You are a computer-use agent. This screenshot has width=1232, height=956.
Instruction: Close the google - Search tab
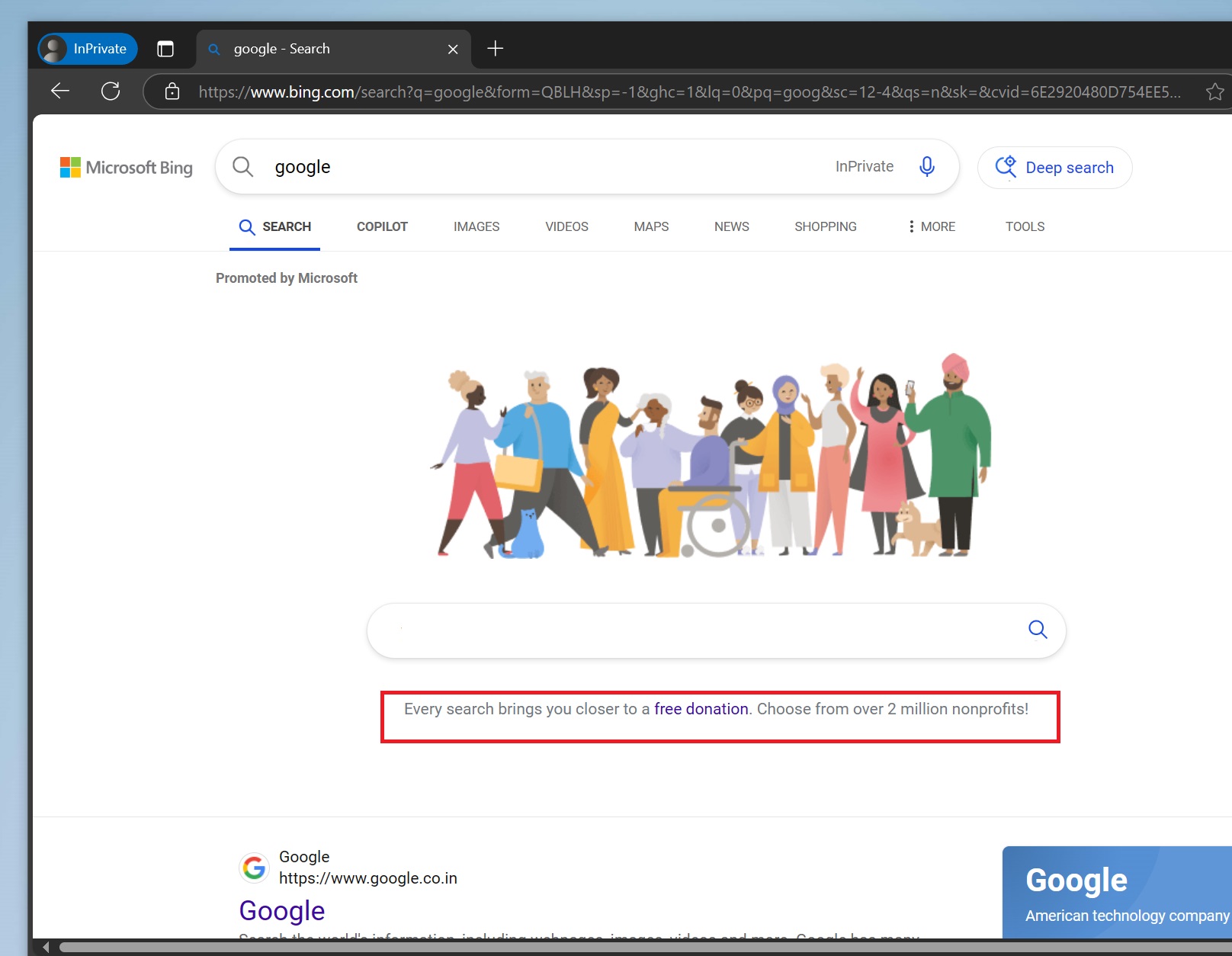(x=453, y=48)
